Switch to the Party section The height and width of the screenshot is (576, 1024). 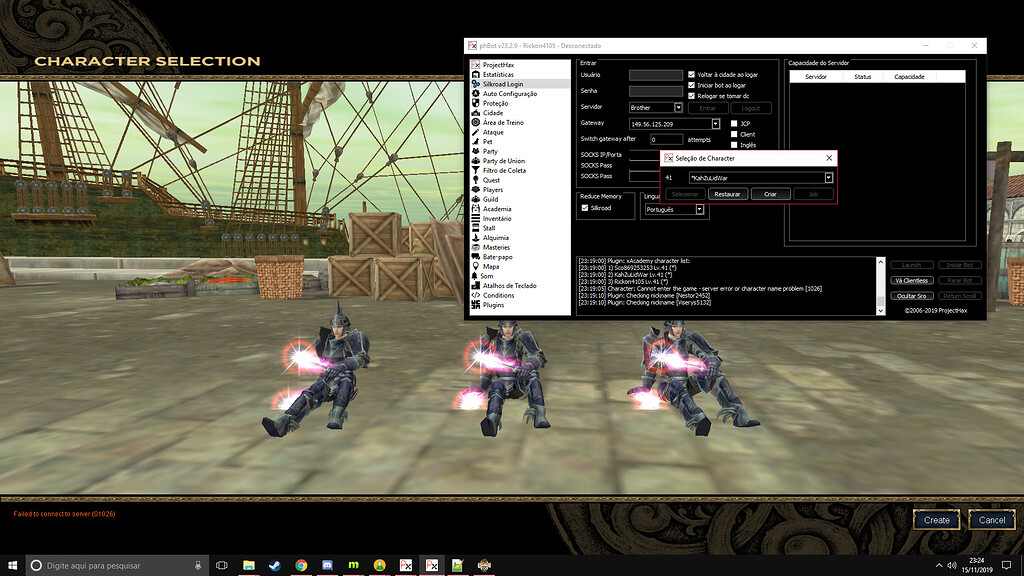(490, 152)
